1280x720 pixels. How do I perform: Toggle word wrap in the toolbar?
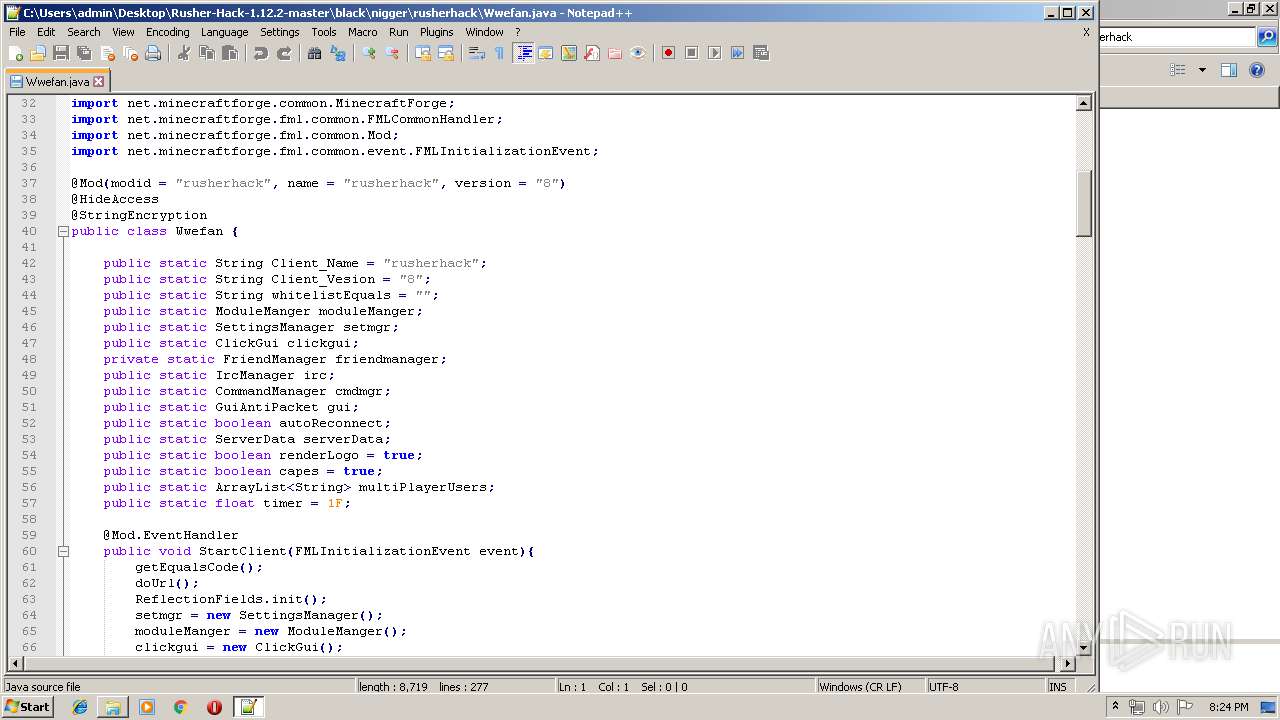pyautogui.click(x=477, y=53)
